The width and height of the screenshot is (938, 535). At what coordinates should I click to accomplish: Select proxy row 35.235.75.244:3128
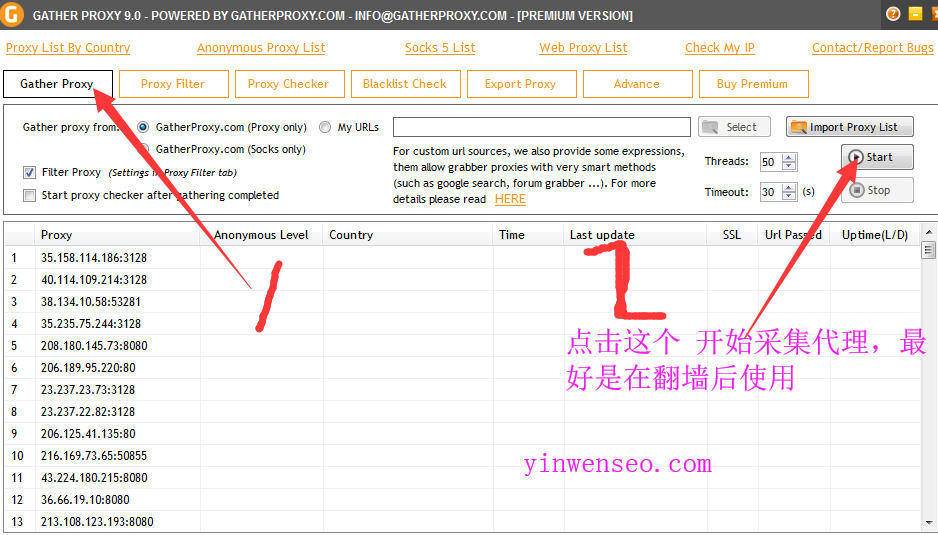[463, 324]
